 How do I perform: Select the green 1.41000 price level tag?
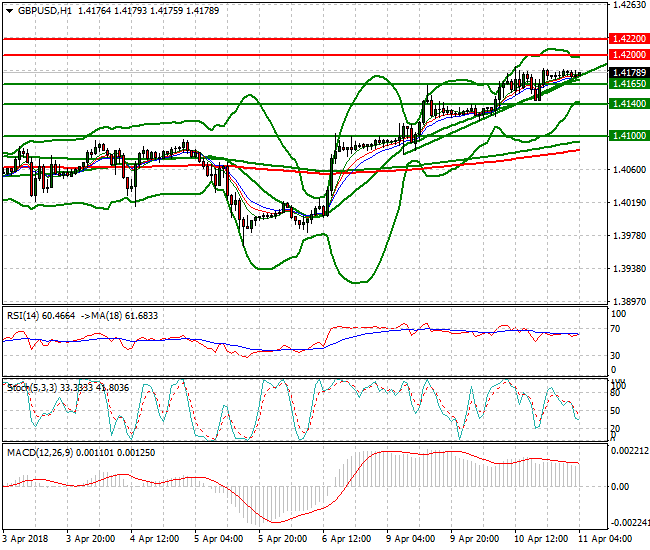click(x=629, y=135)
